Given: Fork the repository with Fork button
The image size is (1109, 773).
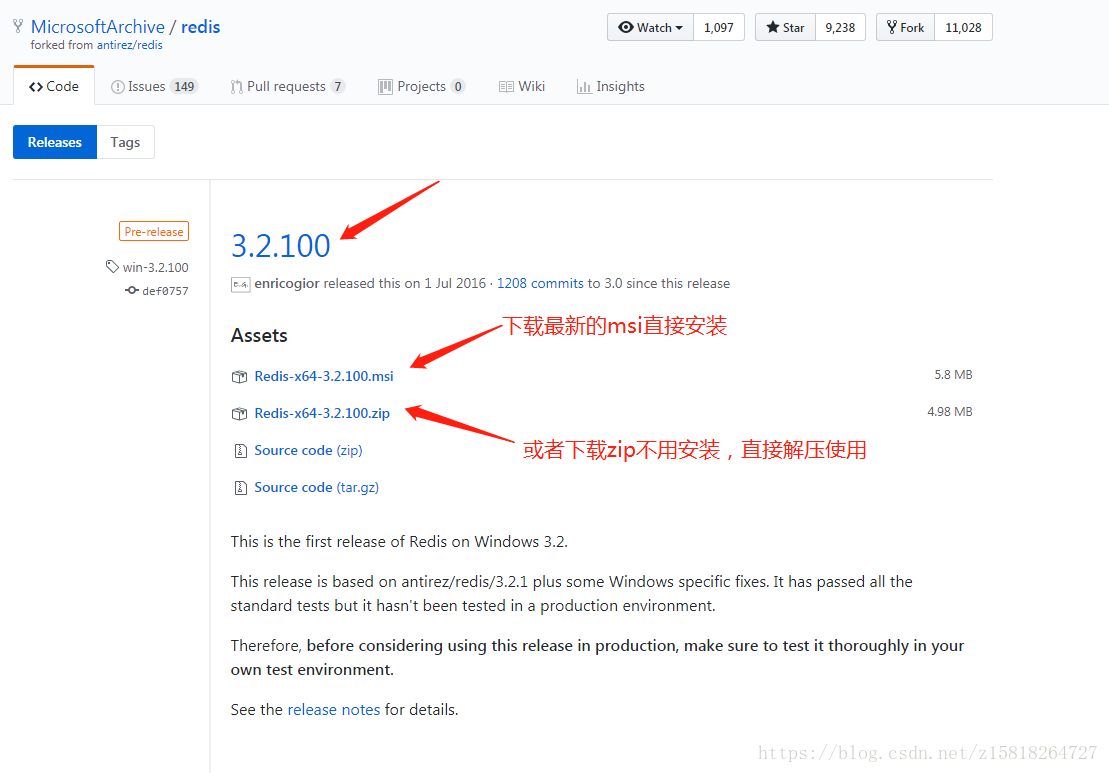Looking at the screenshot, I should [905, 28].
